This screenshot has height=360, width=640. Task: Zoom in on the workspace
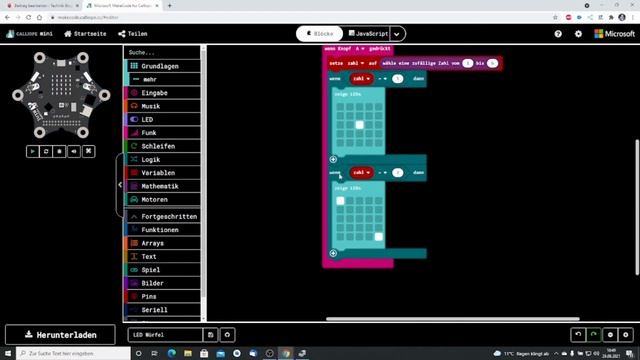pyautogui.click(x=626, y=335)
